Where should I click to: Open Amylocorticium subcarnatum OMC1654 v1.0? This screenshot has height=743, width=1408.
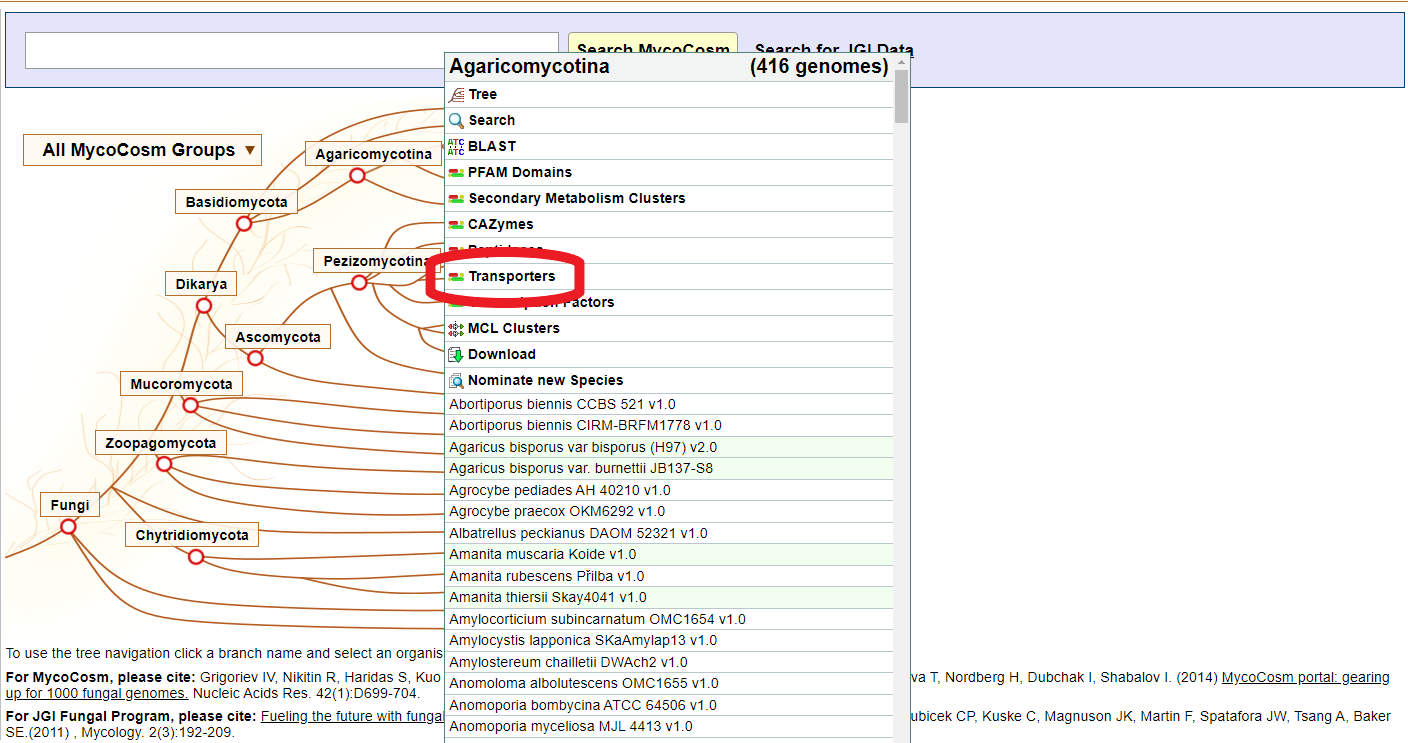click(669, 619)
